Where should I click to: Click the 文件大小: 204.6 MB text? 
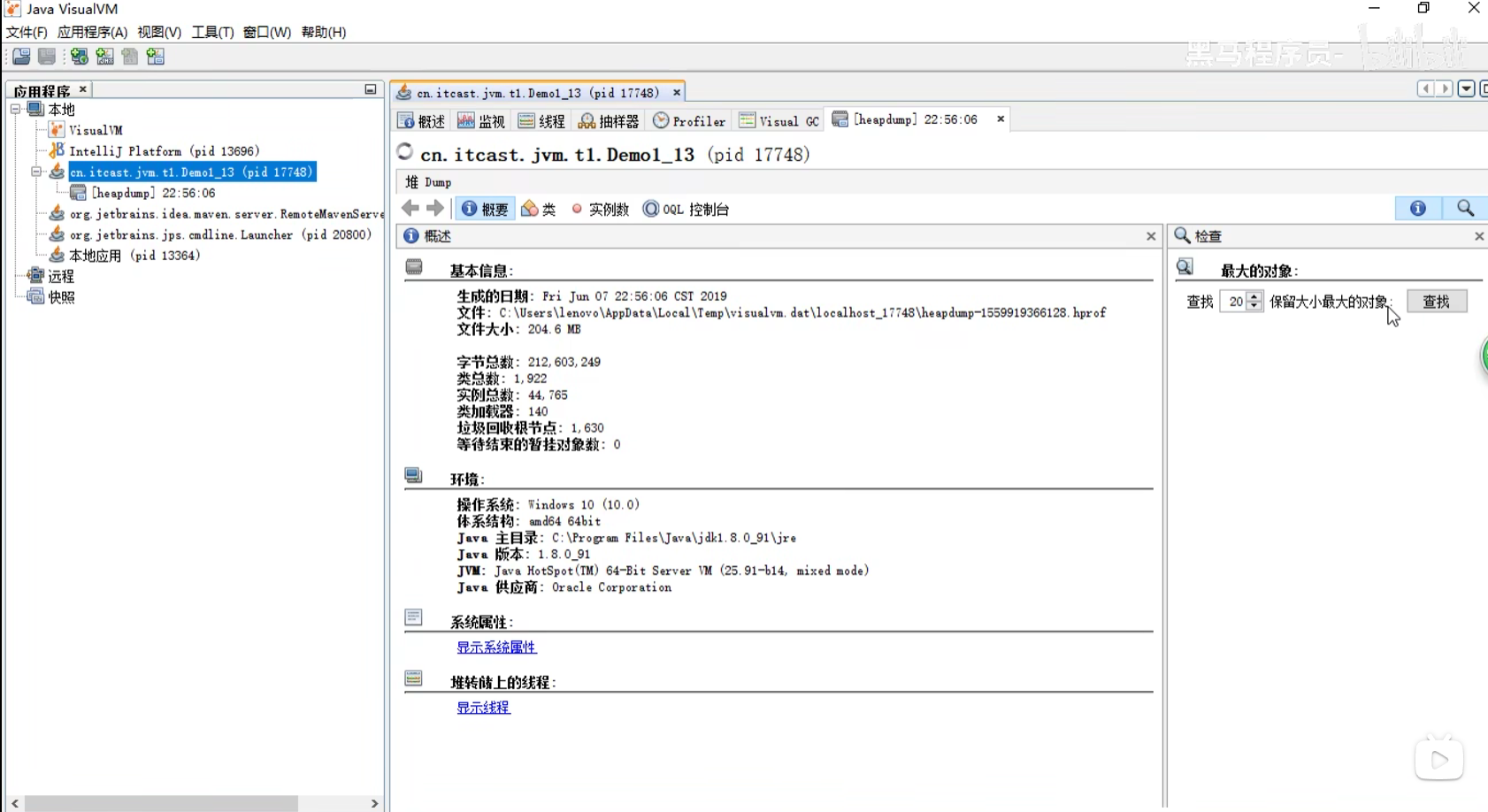pyautogui.click(x=518, y=329)
